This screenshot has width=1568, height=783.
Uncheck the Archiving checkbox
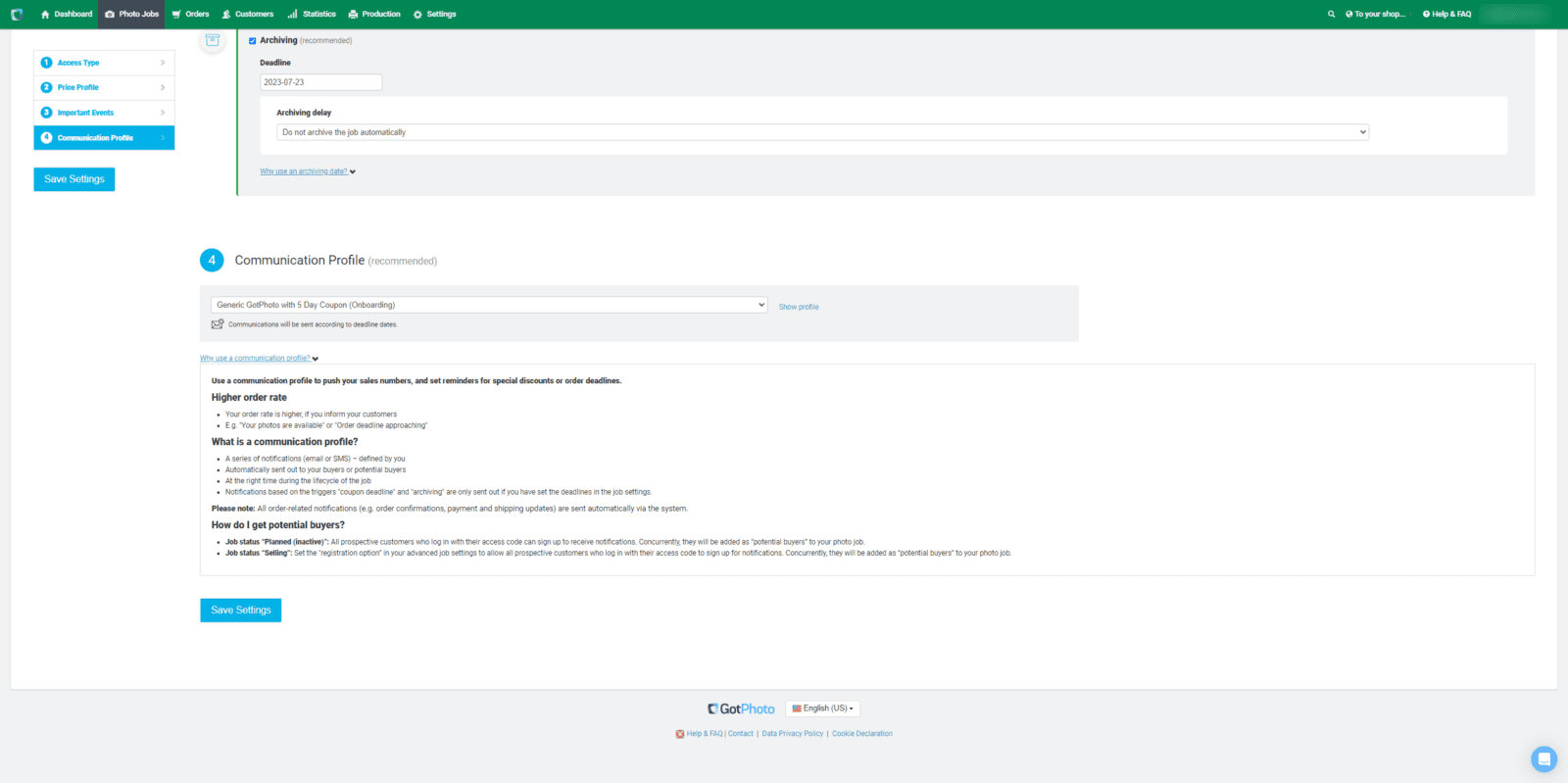tap(253, 41)
